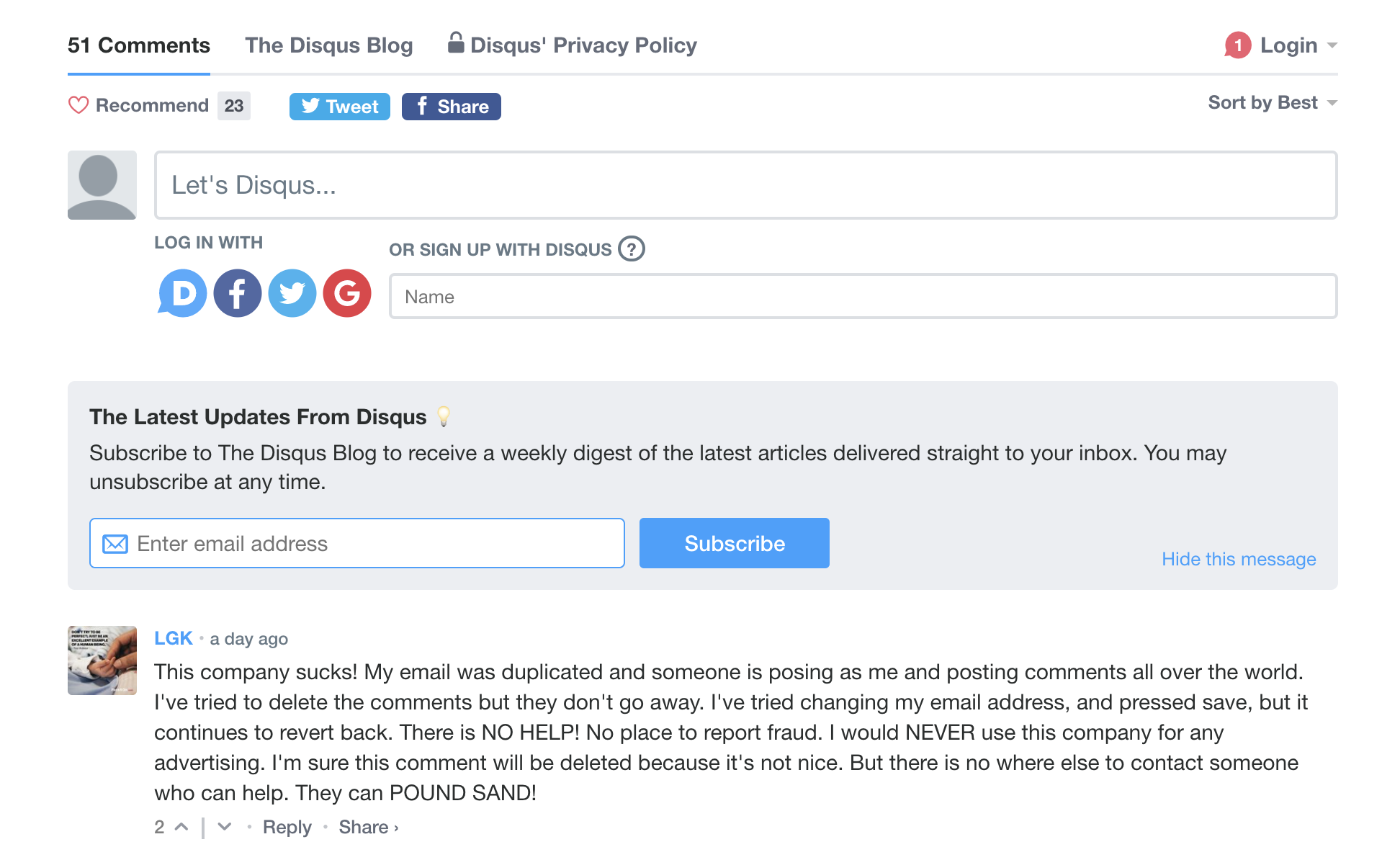Focus the Enter email address field
Screen dimensions: 1400x860
pos(357,543)
